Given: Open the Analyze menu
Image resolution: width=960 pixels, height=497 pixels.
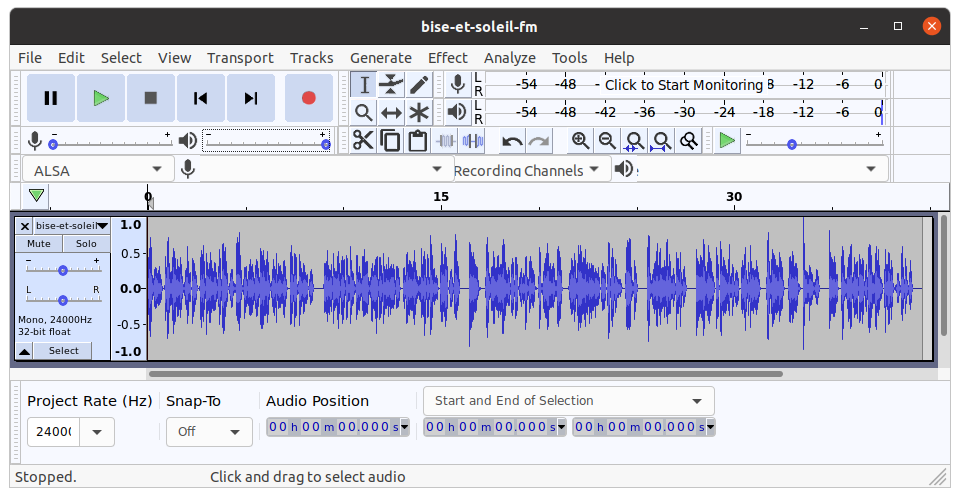Looking at the screenshot, I should click(x=509, y=58).
